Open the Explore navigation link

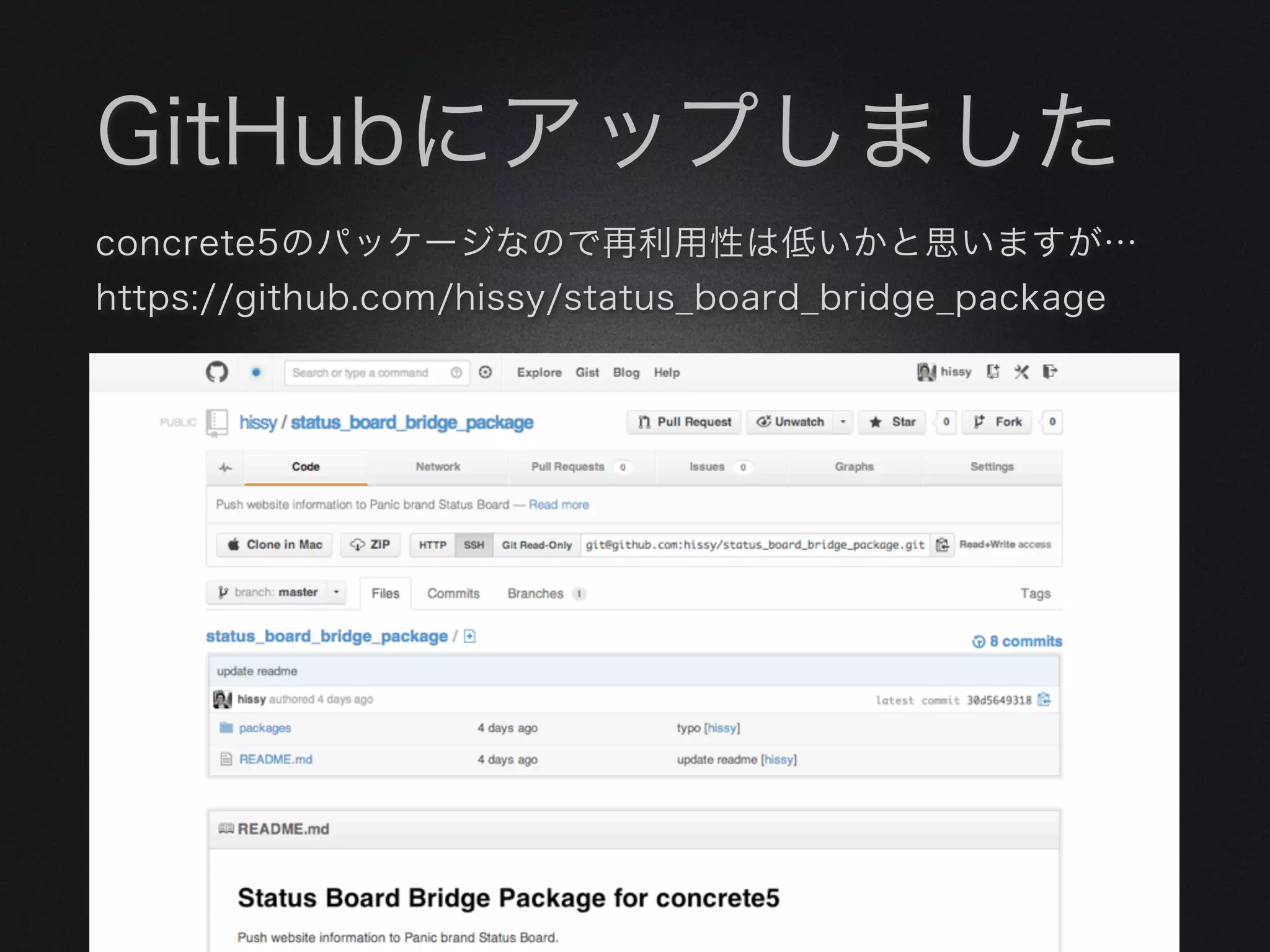click(x=540, y=372)
